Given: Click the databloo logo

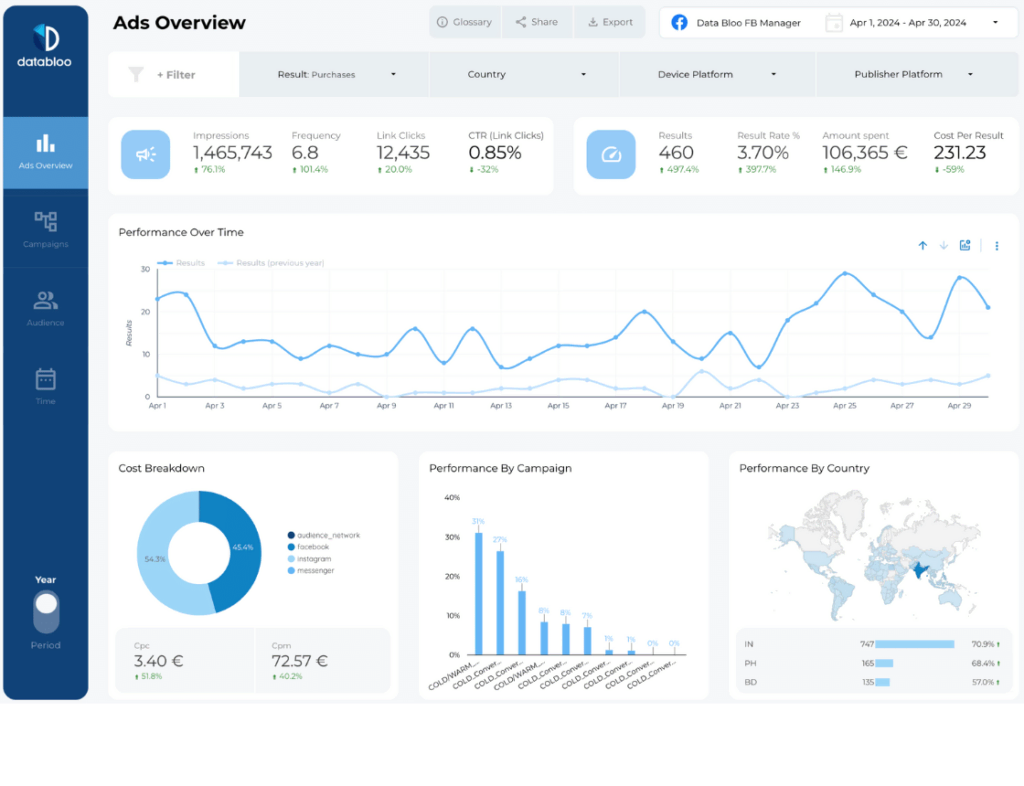Looking at the screenshot, I should [x=46, y=47].
